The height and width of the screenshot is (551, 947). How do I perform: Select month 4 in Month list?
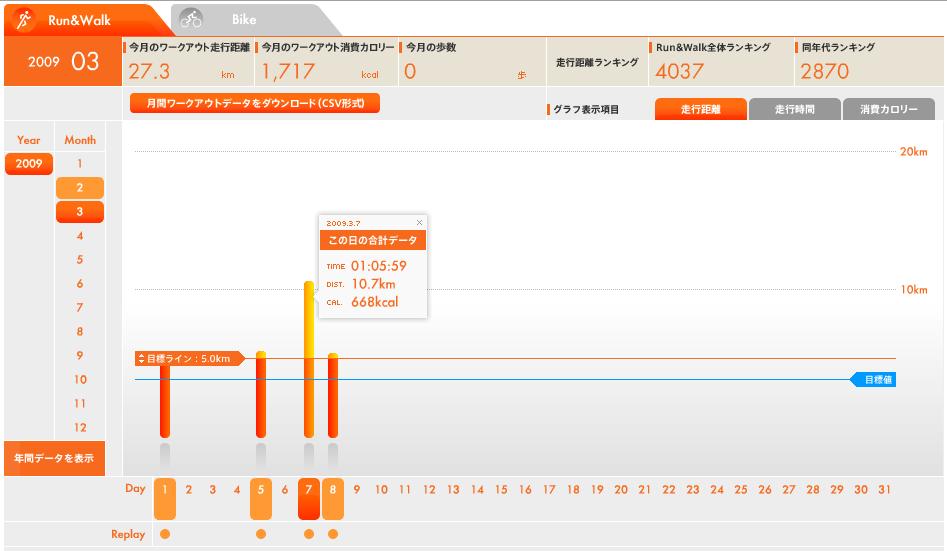[x=80, y=236]
